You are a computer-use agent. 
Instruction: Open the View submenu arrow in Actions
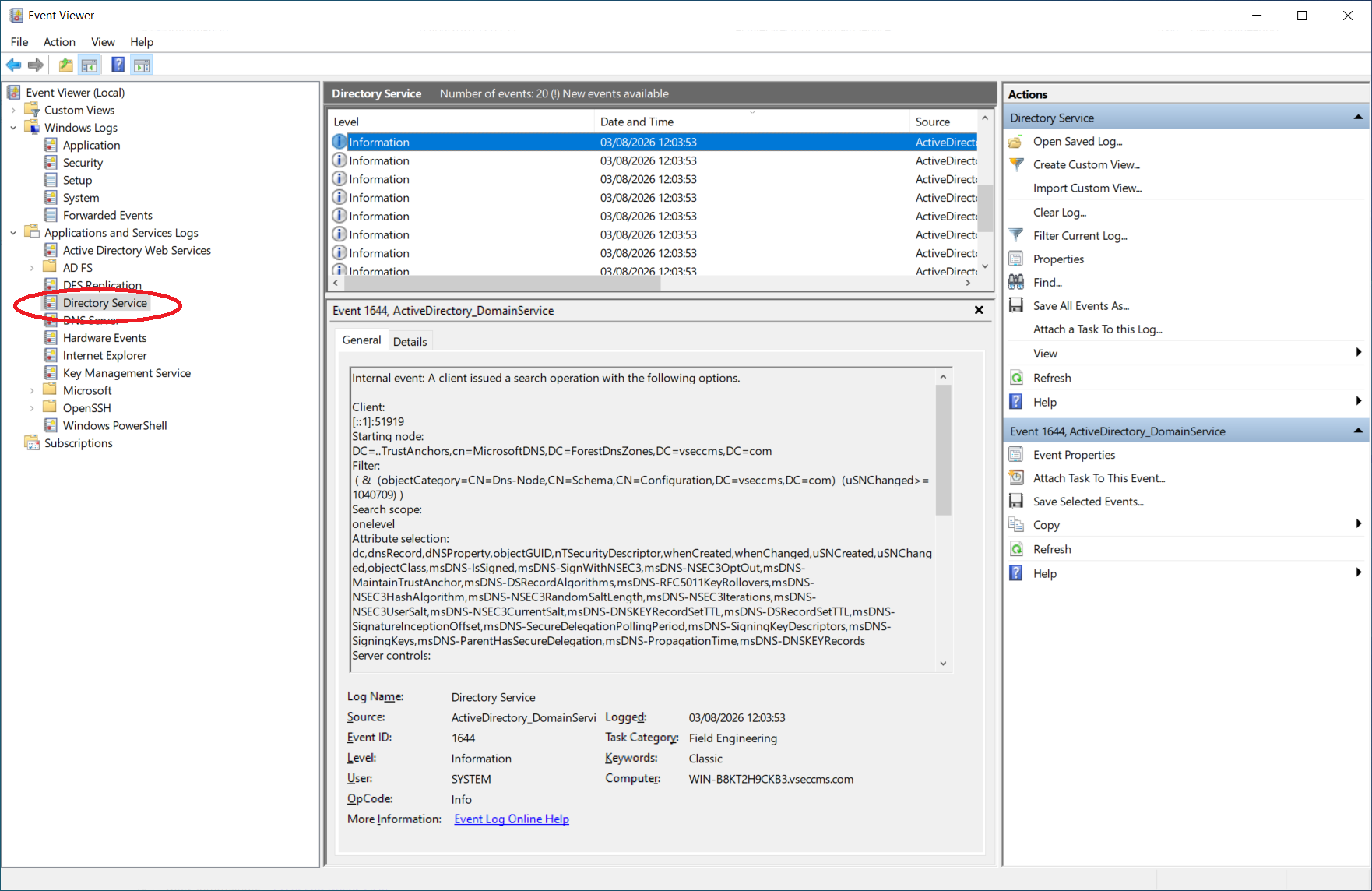[1359, 353]
